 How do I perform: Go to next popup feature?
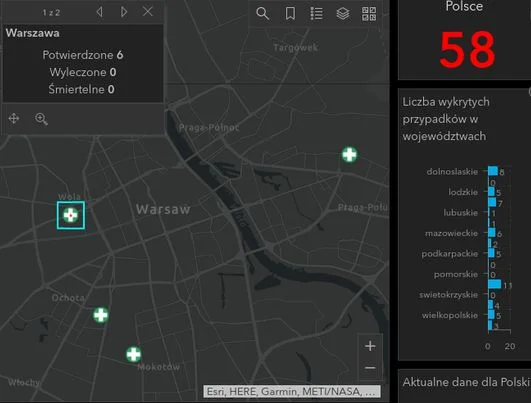124,12
